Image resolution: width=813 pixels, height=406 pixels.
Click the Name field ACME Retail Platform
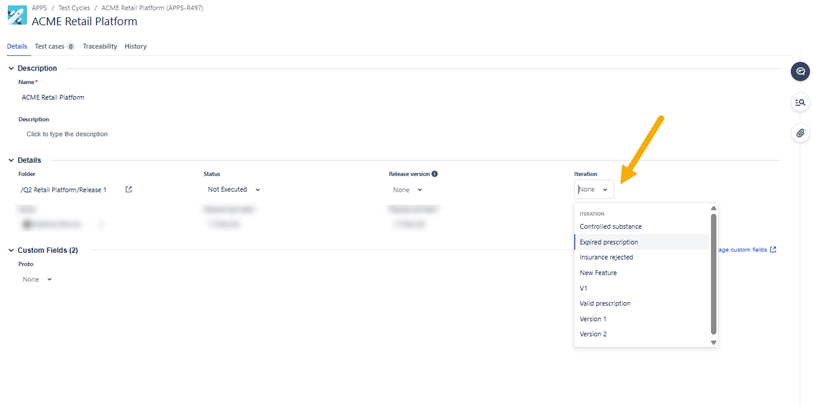tap(53, 97)
